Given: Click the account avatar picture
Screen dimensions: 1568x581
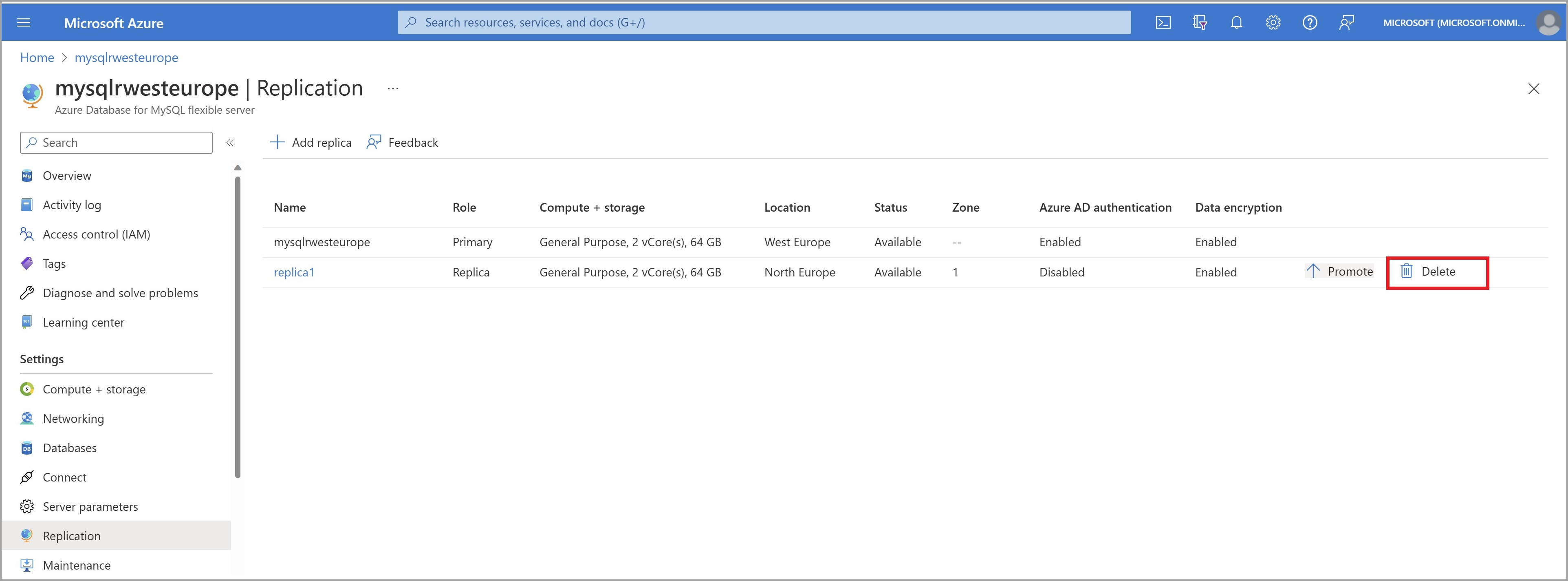Looking at the screenshot, I should 1548,22.
